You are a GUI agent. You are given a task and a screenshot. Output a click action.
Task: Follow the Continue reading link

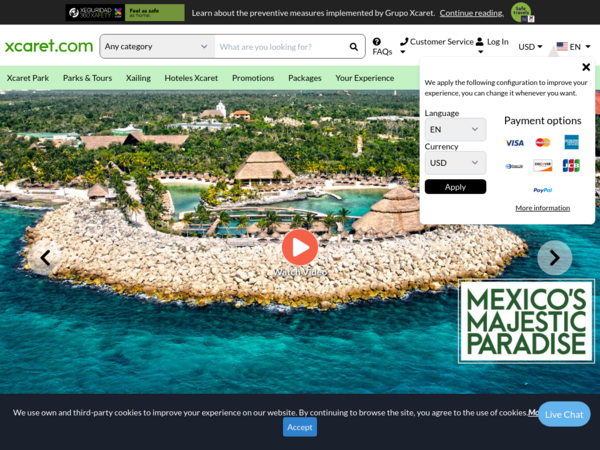click(471, 13)
